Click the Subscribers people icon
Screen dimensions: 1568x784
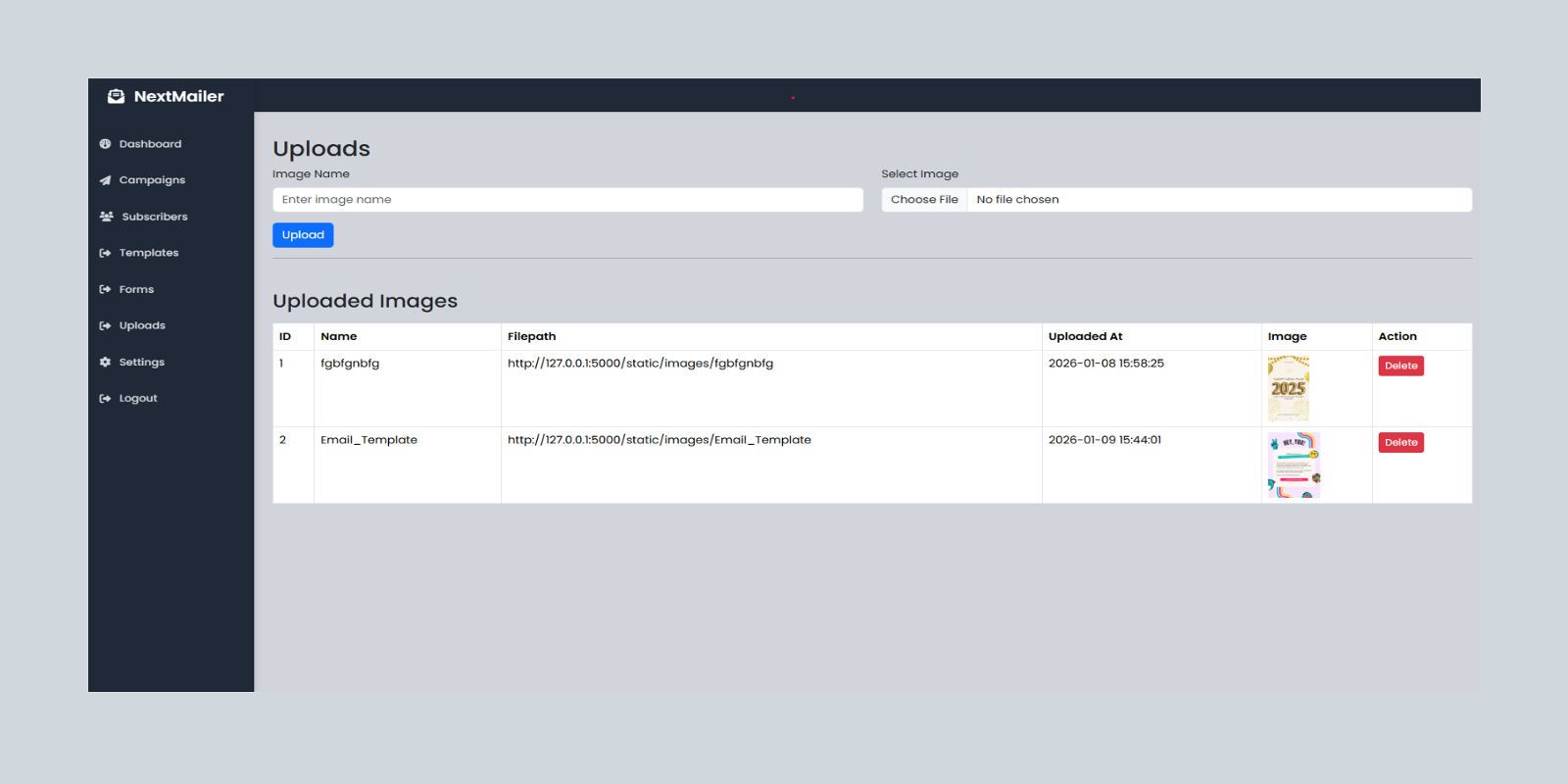coord(106,217)
